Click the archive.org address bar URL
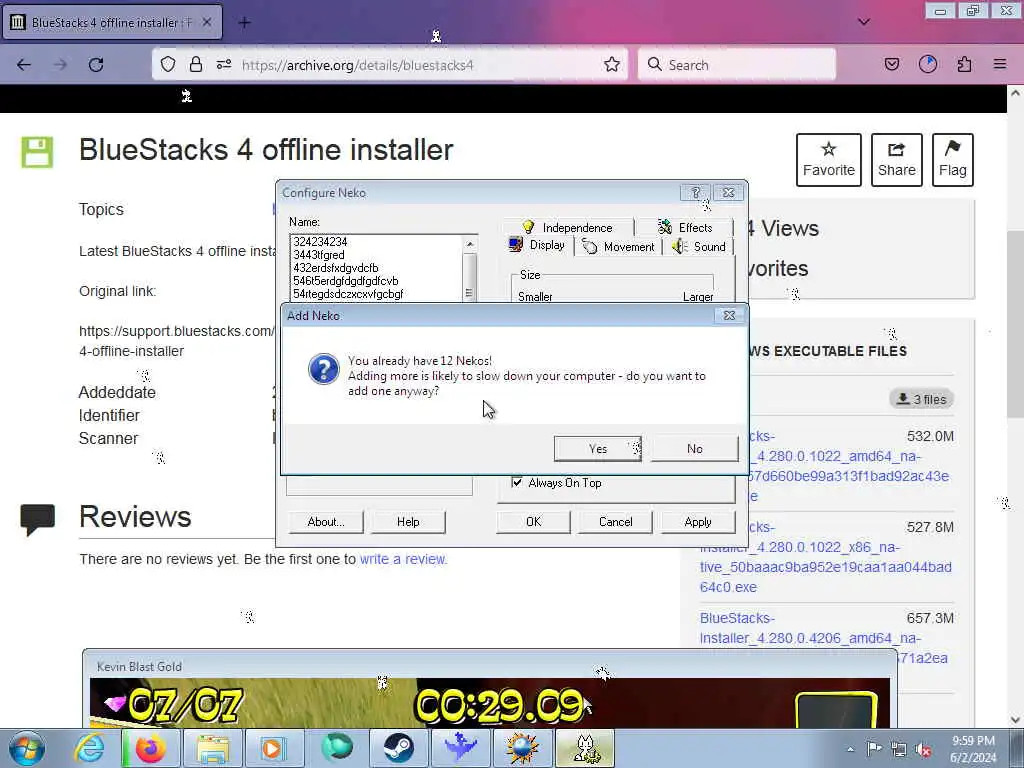1024x768 pixels. point(357,65)
